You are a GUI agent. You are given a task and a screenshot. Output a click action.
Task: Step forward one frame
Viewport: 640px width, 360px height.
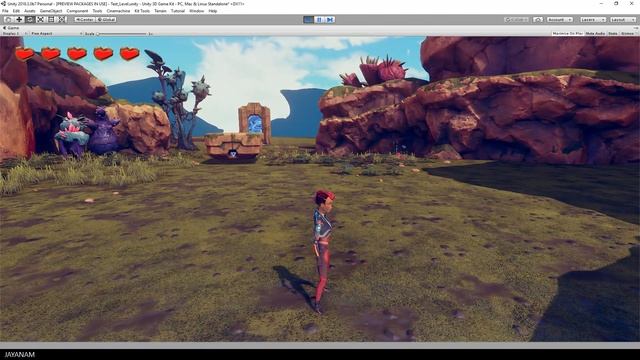[330, 20]
